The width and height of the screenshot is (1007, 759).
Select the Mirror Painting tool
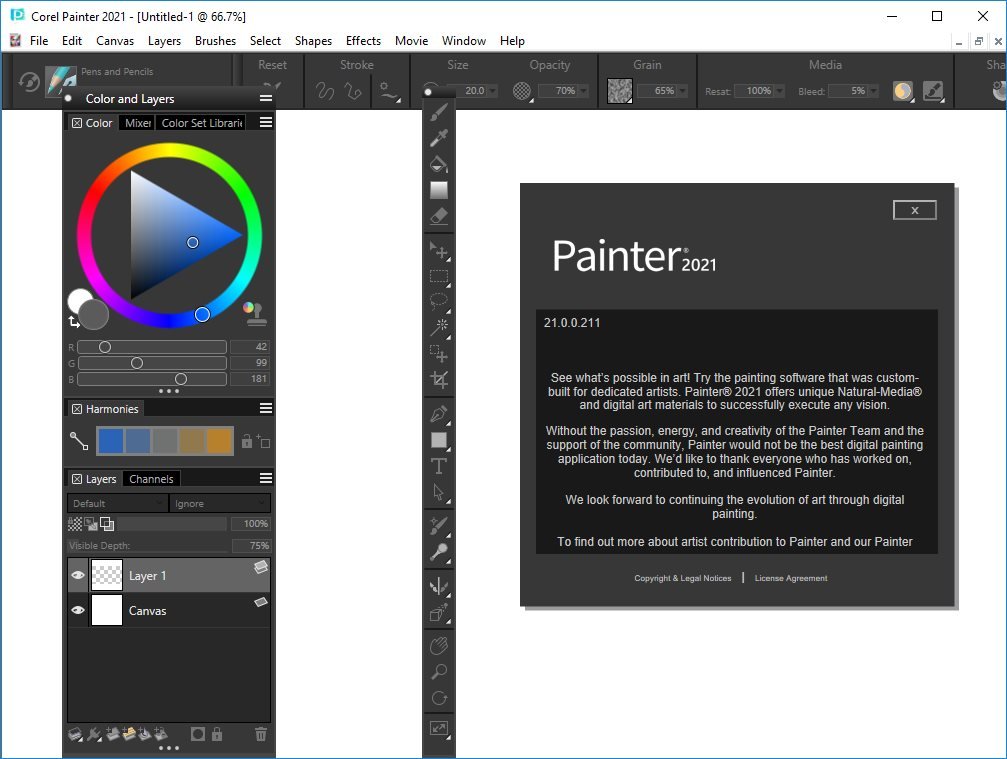(x=439, y=586)
